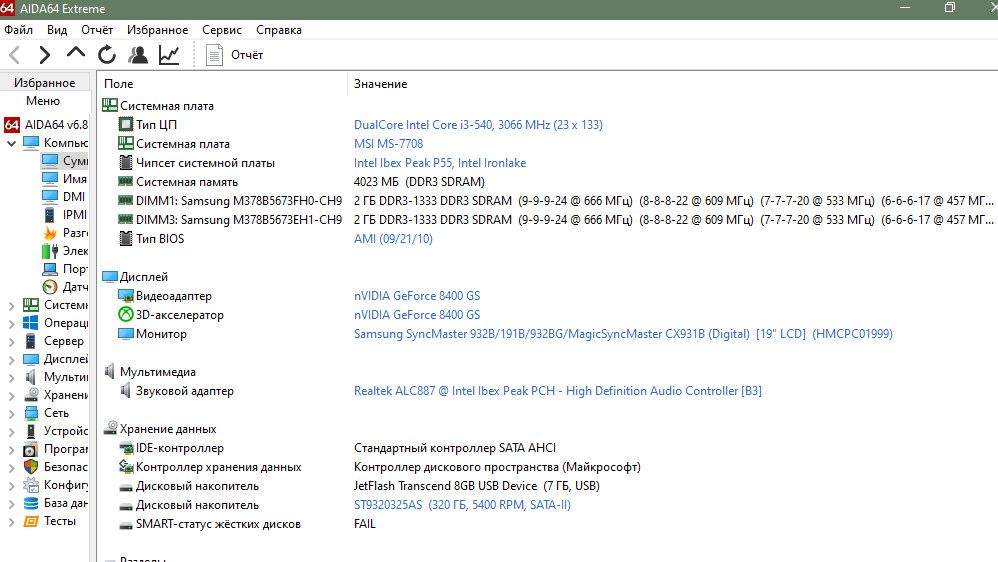Open the Сервис menu
Image resolution: width=998 pixels, height=562 pixels.
coord(221,30)
